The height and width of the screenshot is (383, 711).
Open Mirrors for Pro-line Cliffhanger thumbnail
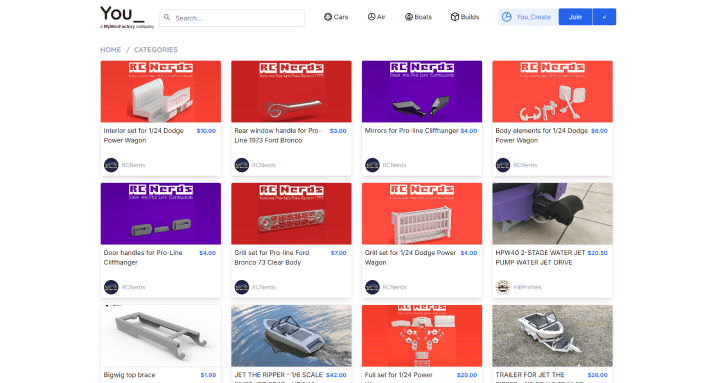422,92
